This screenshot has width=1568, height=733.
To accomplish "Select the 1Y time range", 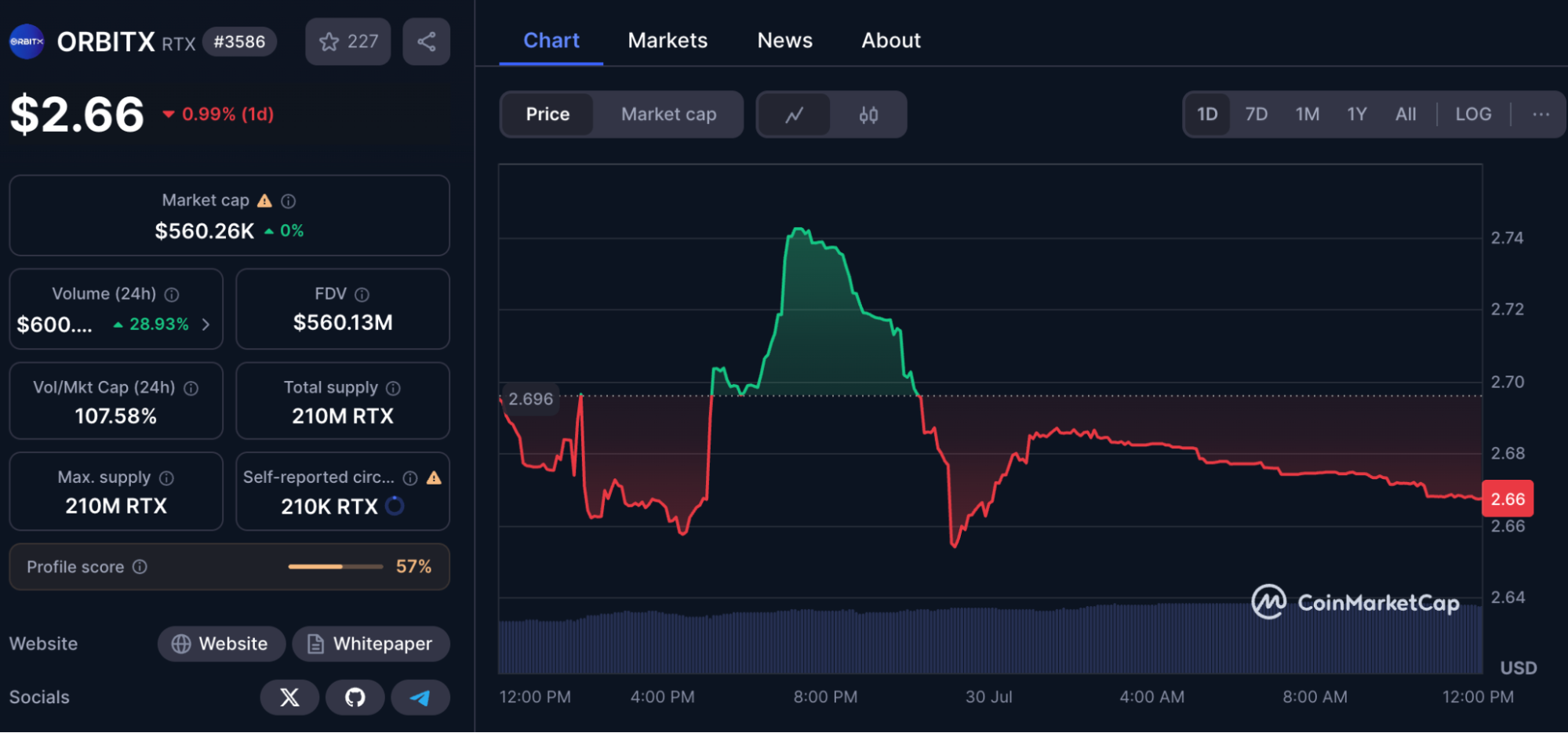I will [x=1356, y=114].
